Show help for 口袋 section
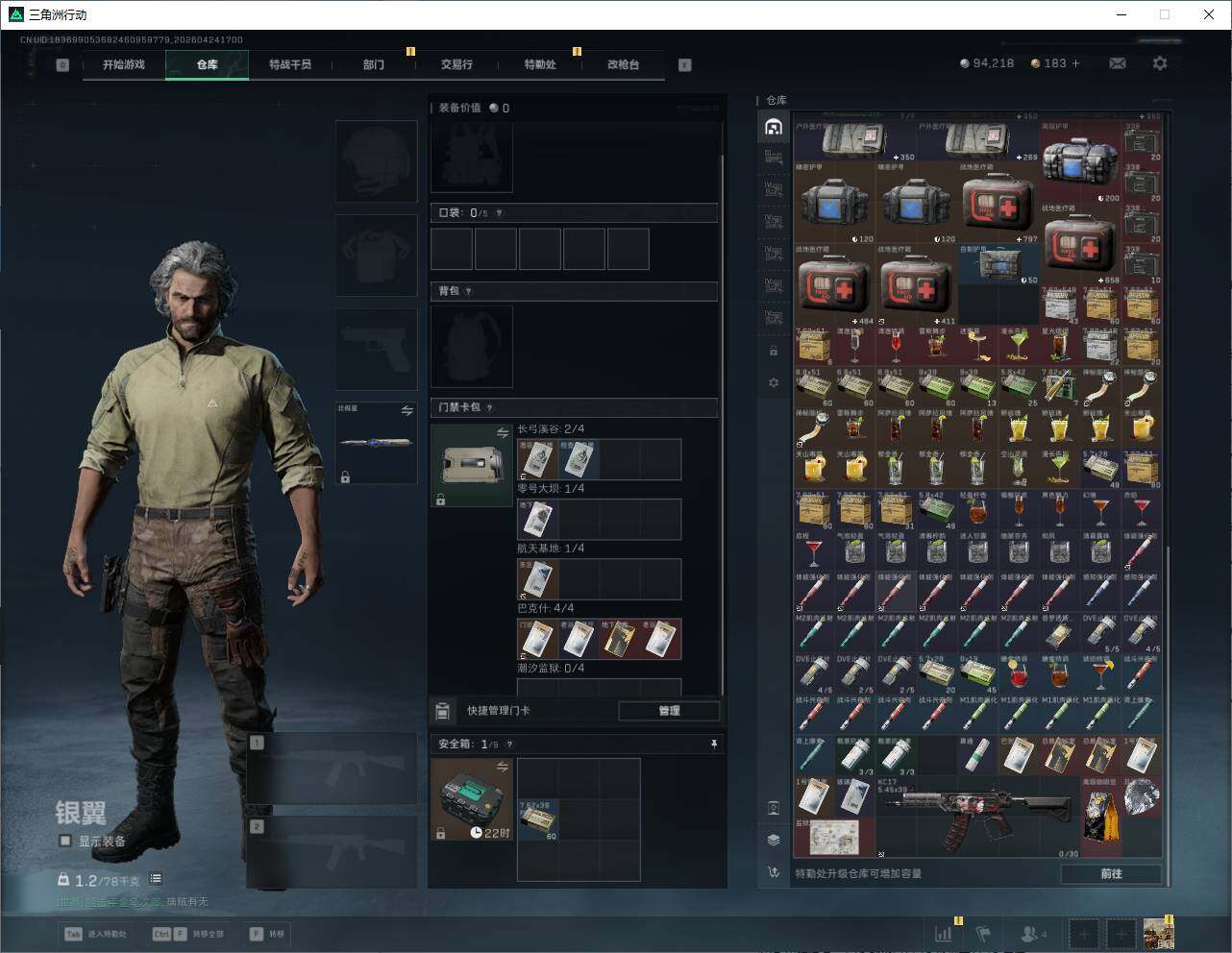The width and height of the screenshot is (1232, 953). [x=499, y=213]
